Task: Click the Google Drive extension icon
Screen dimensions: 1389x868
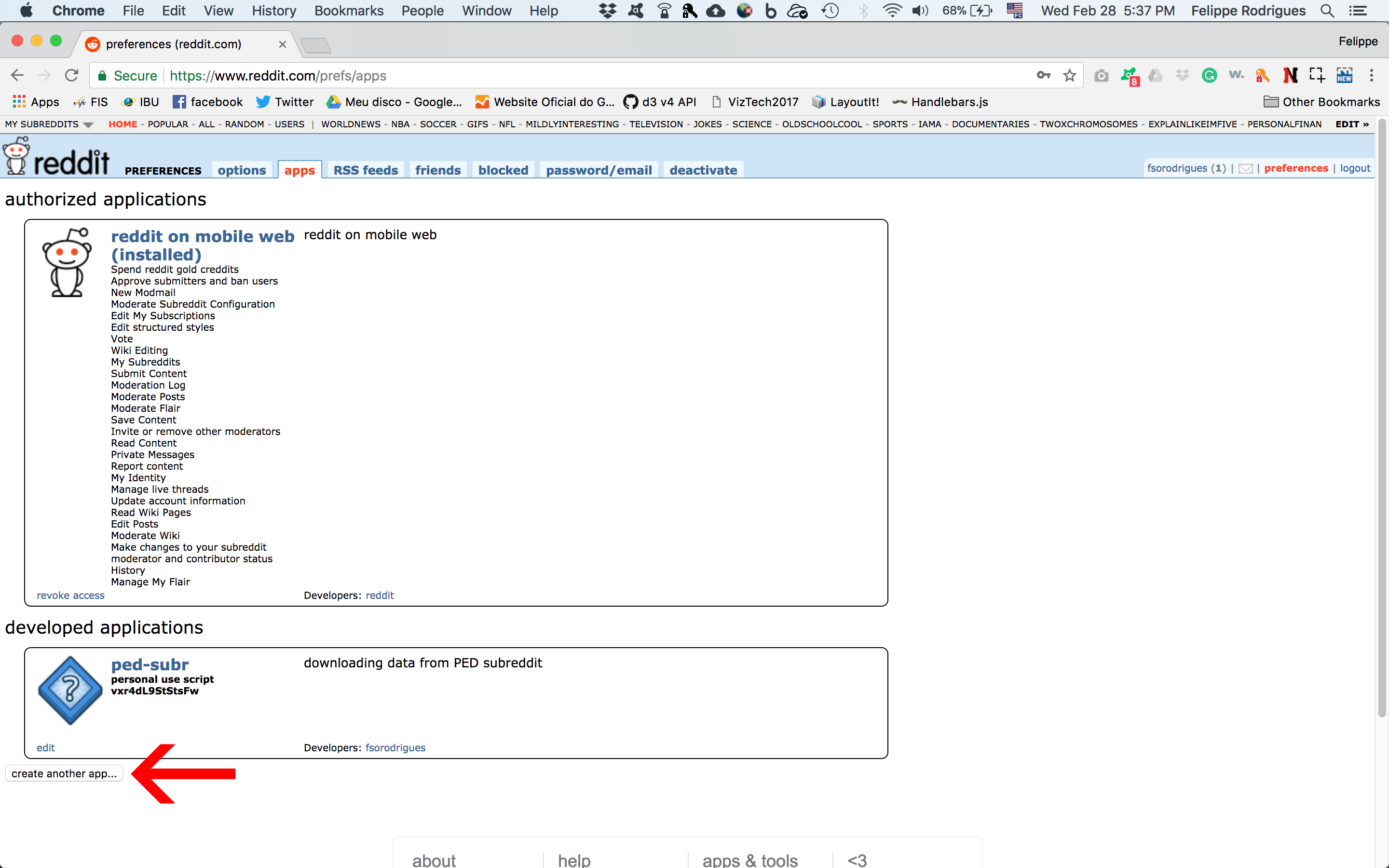Action: tap(1156, 75)
